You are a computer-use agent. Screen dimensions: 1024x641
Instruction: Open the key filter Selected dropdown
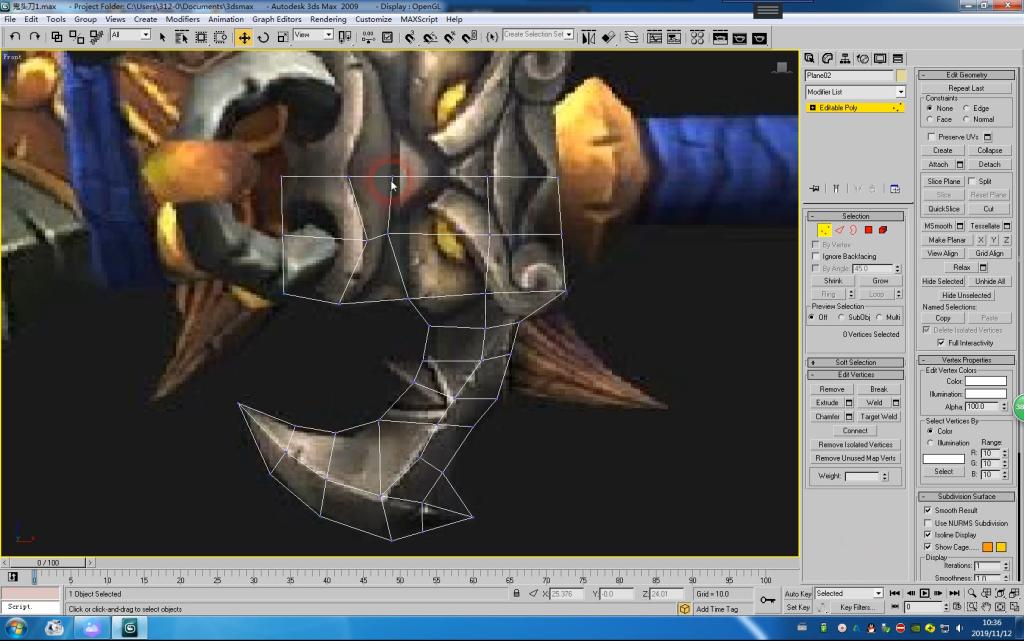click(849, 593)
